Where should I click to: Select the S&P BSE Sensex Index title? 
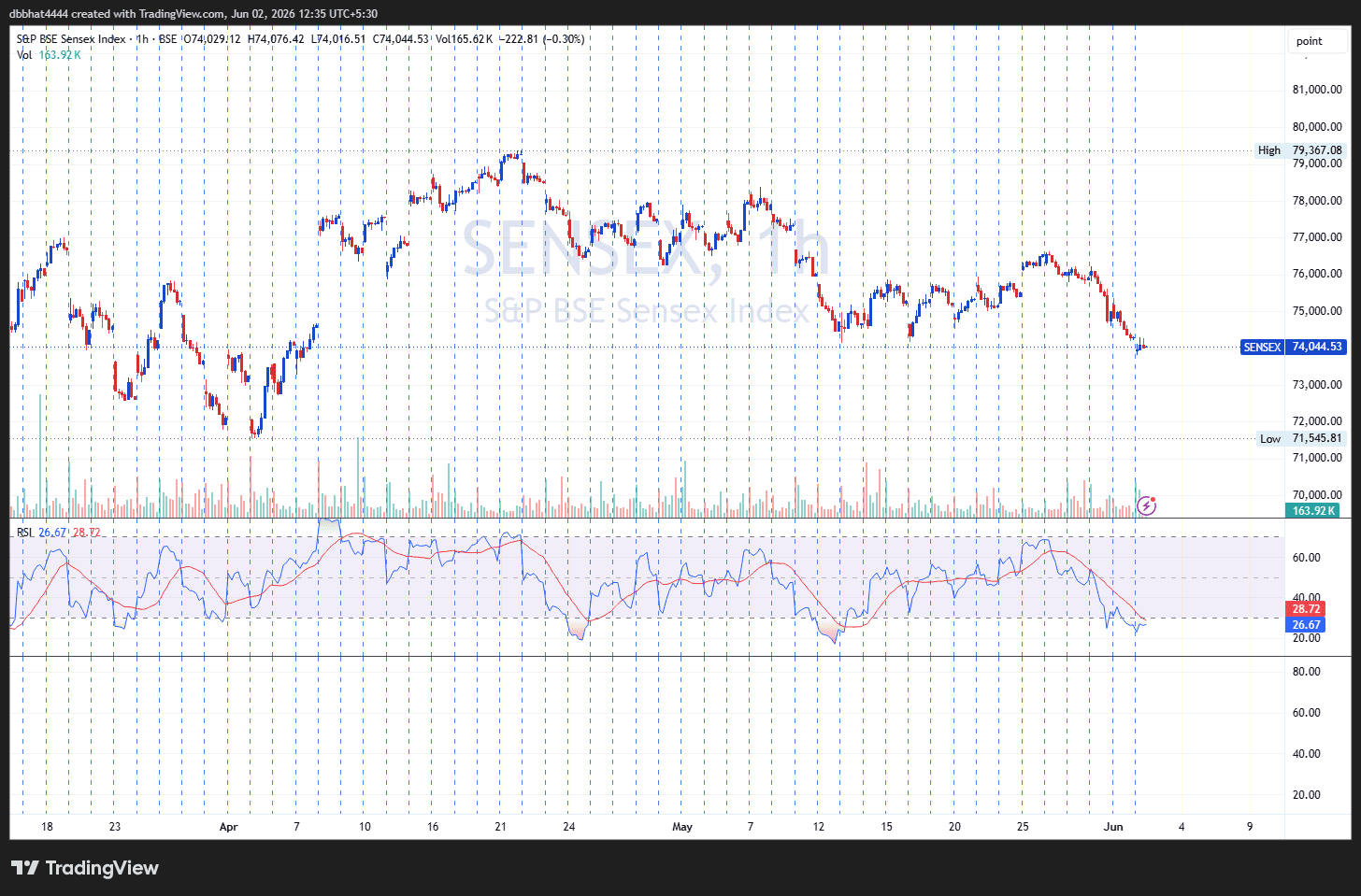coord(70,39)
